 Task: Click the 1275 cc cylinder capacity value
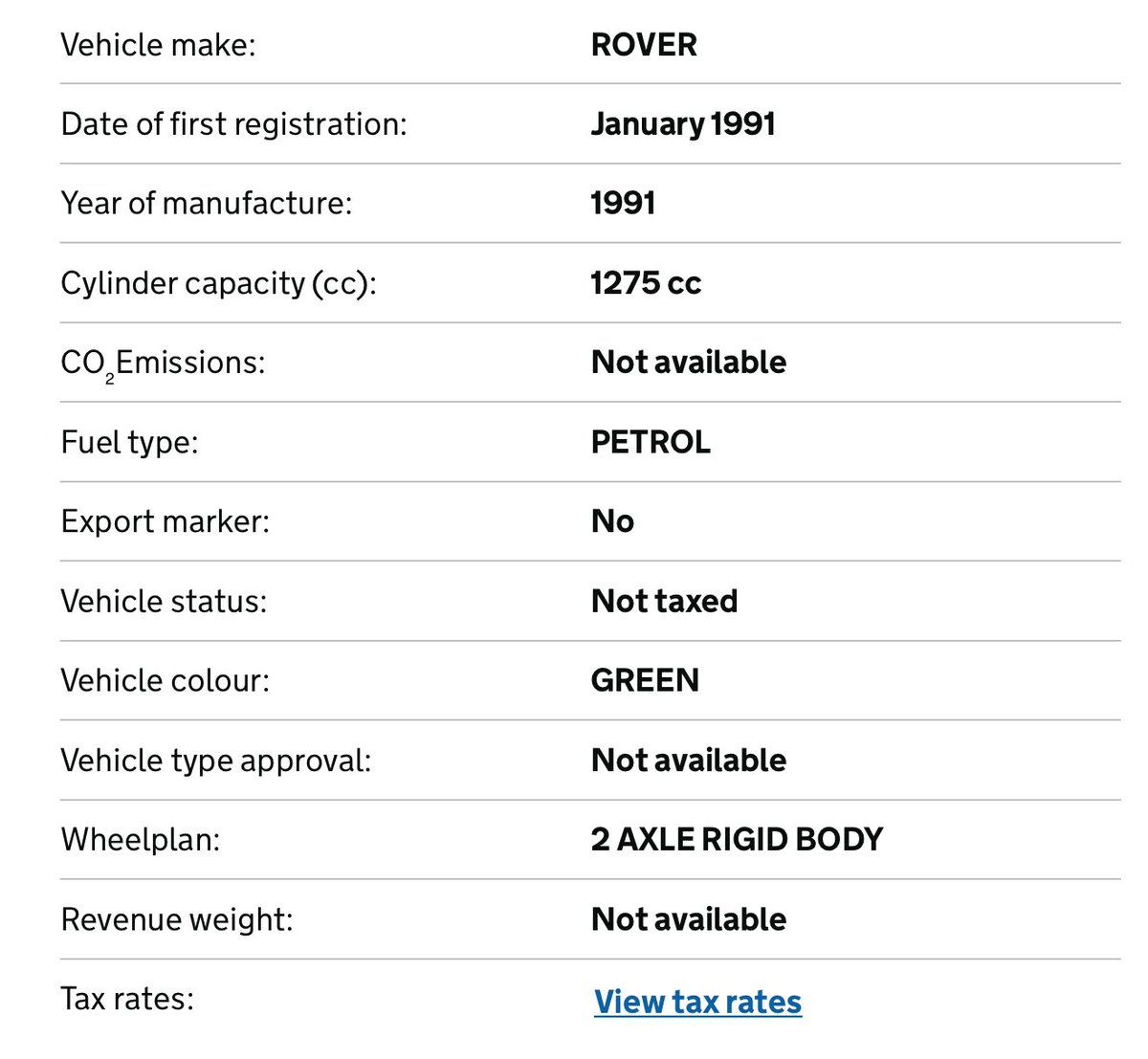646,283
